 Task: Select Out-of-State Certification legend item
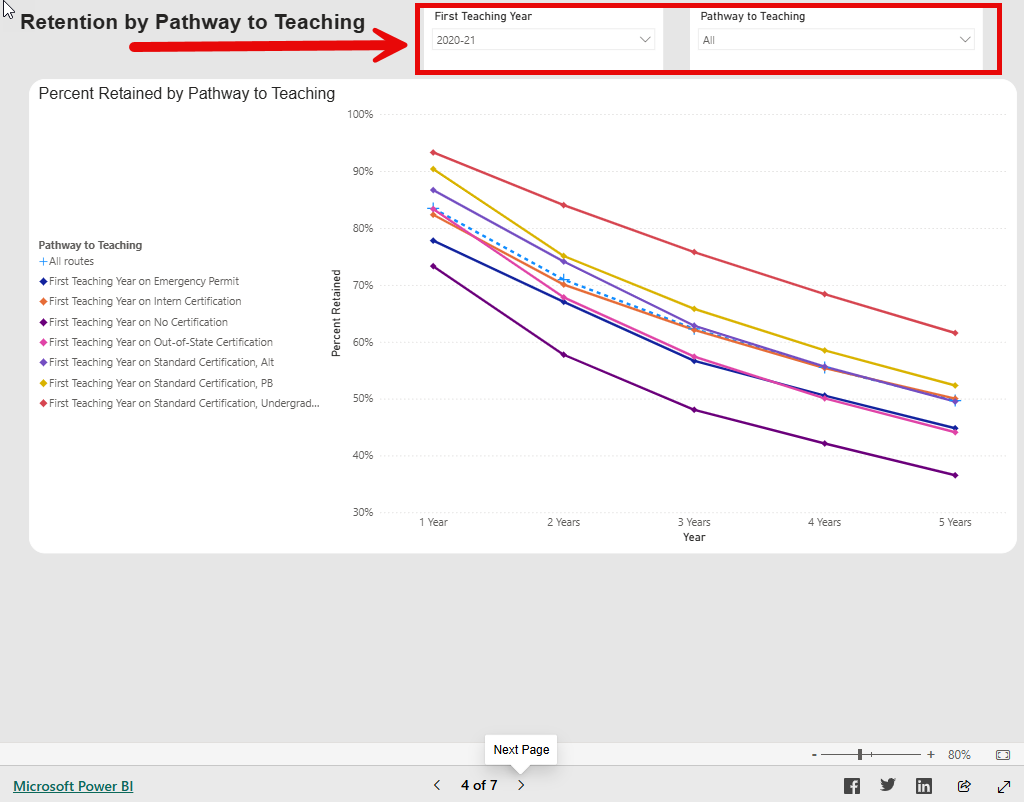[x=160, y=342]
